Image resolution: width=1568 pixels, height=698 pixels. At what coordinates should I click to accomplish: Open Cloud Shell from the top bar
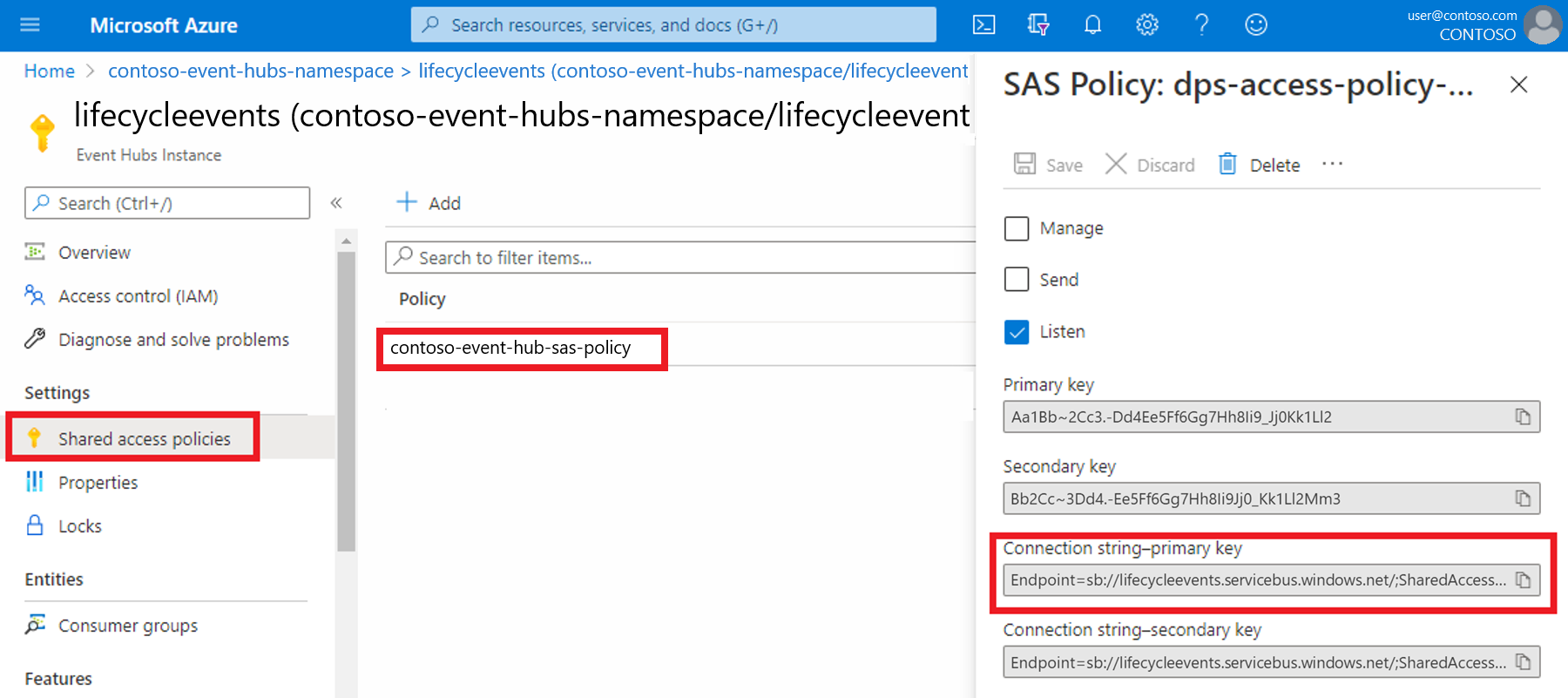click(983, 24)
